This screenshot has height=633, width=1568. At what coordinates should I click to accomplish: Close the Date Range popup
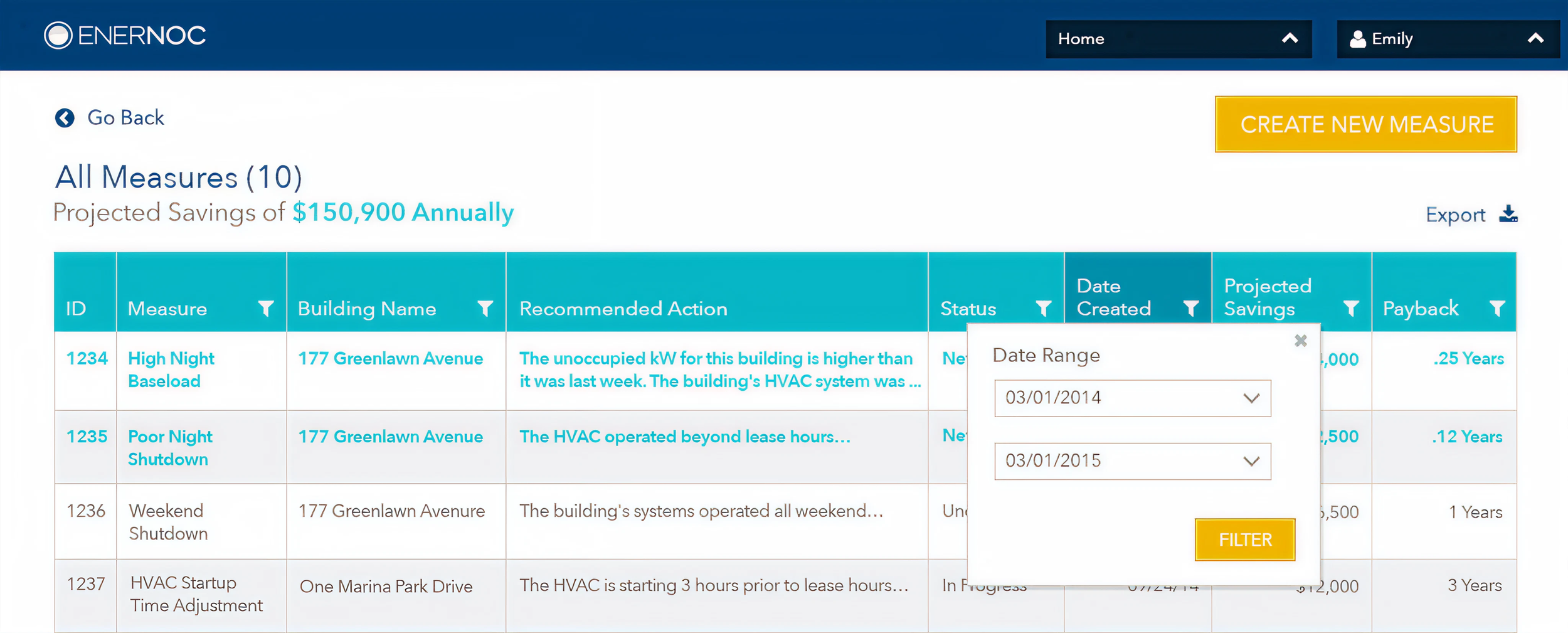[1301, 341]
